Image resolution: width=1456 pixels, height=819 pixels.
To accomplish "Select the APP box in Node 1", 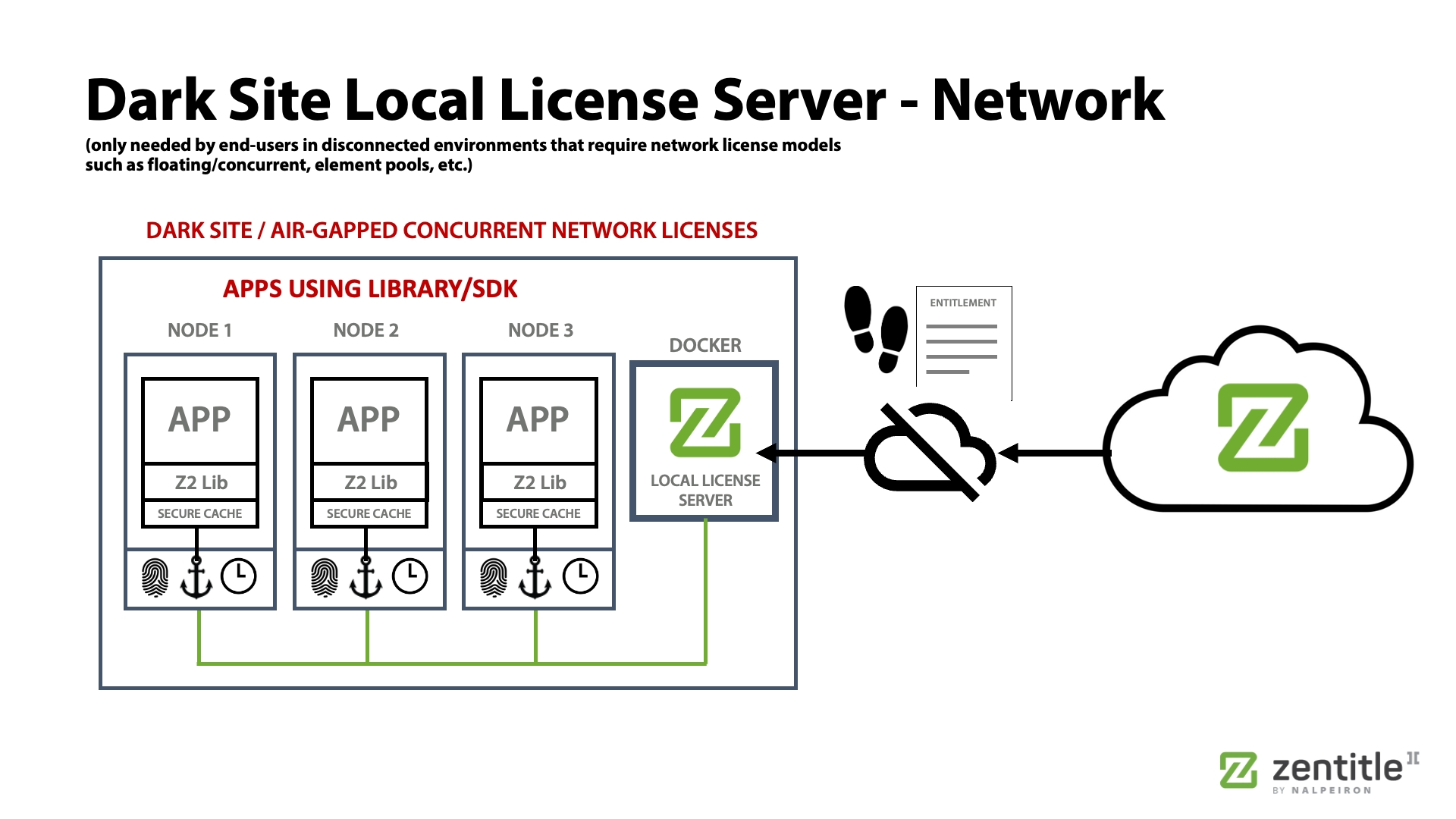I will (199, 419).
